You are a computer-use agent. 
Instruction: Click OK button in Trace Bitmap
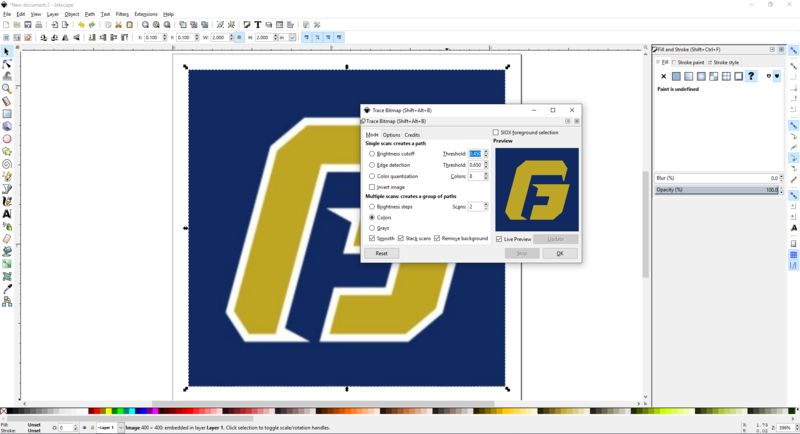click(x=560, y=253)
